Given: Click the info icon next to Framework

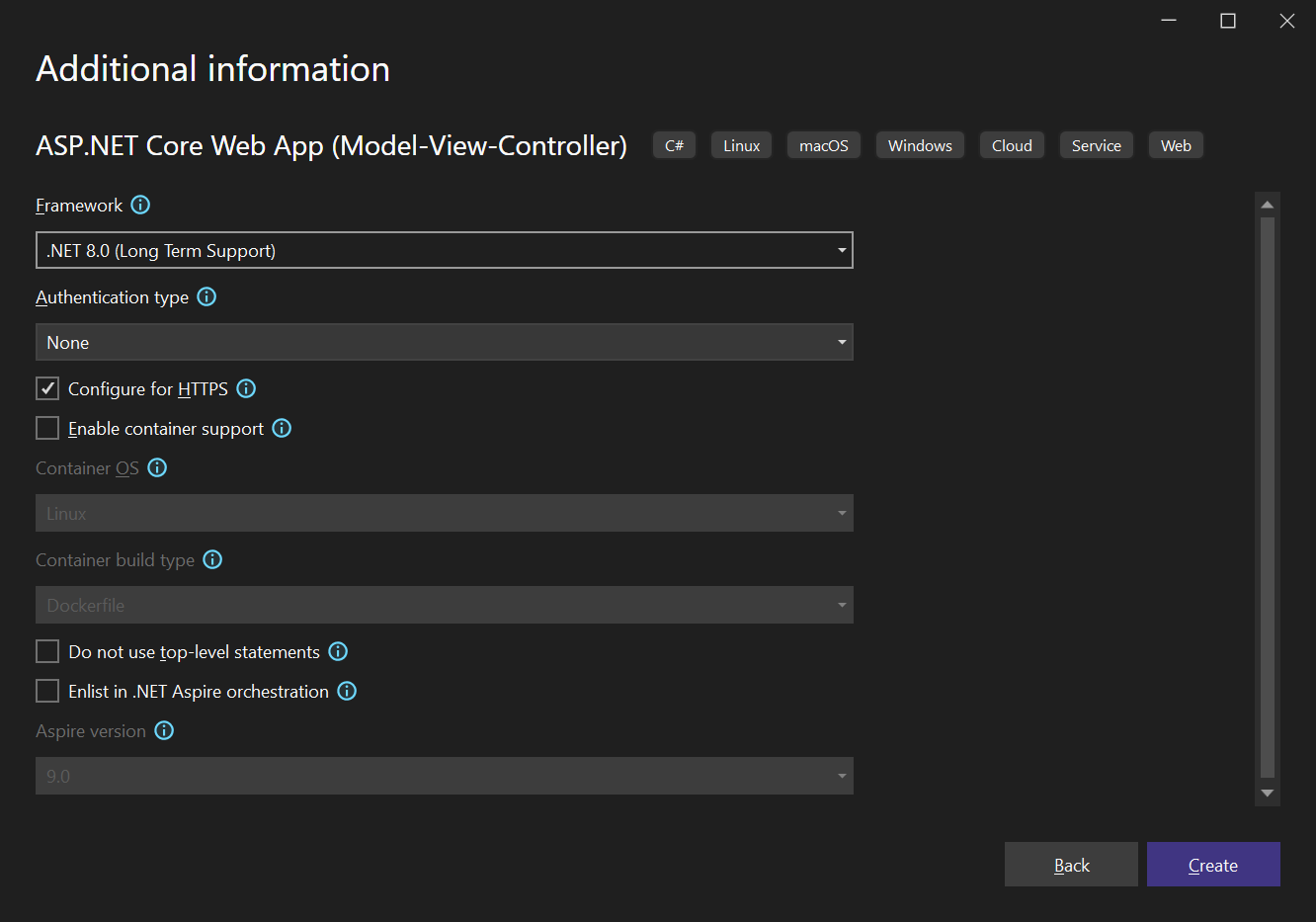Looking at the screenshot, I should pyautogui.click(x=140, y=205).
